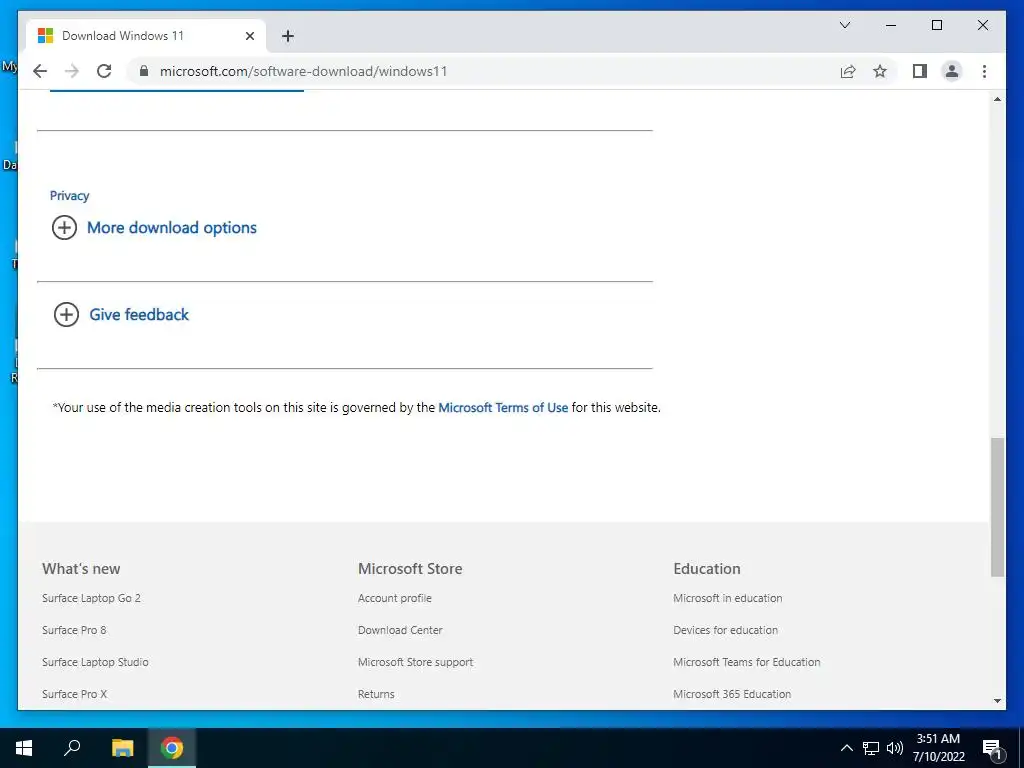
Task: View site security lock information
Action: [144, 71]
